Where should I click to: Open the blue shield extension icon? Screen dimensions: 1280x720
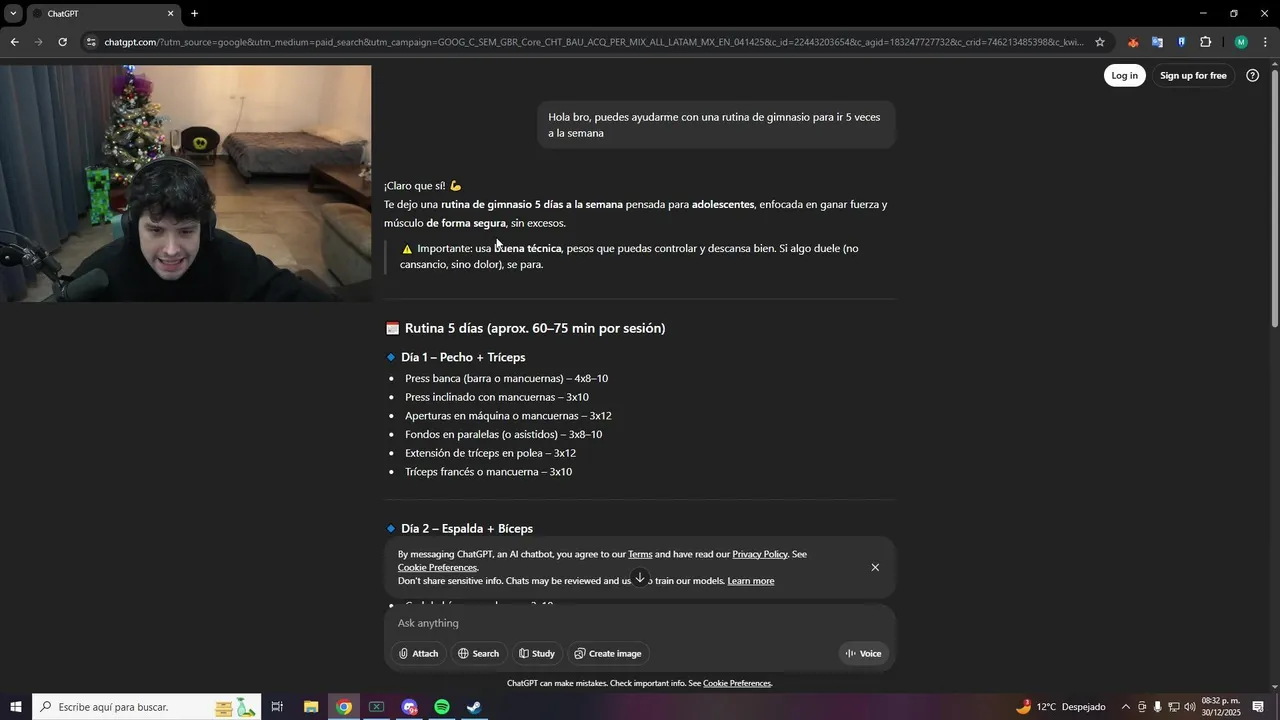coord(1181,42)
